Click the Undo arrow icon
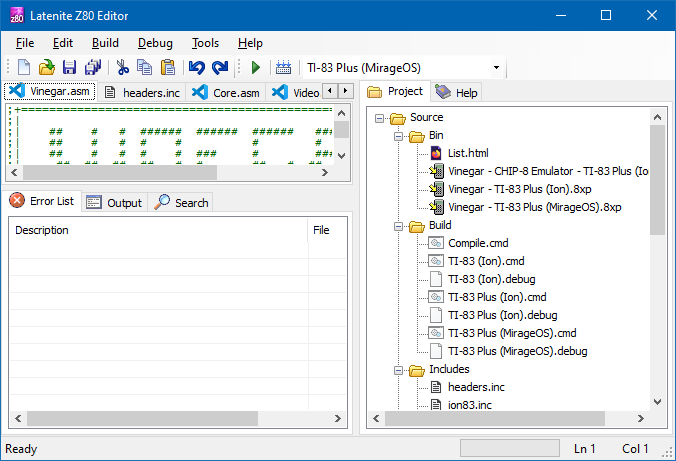 (197, 68)
